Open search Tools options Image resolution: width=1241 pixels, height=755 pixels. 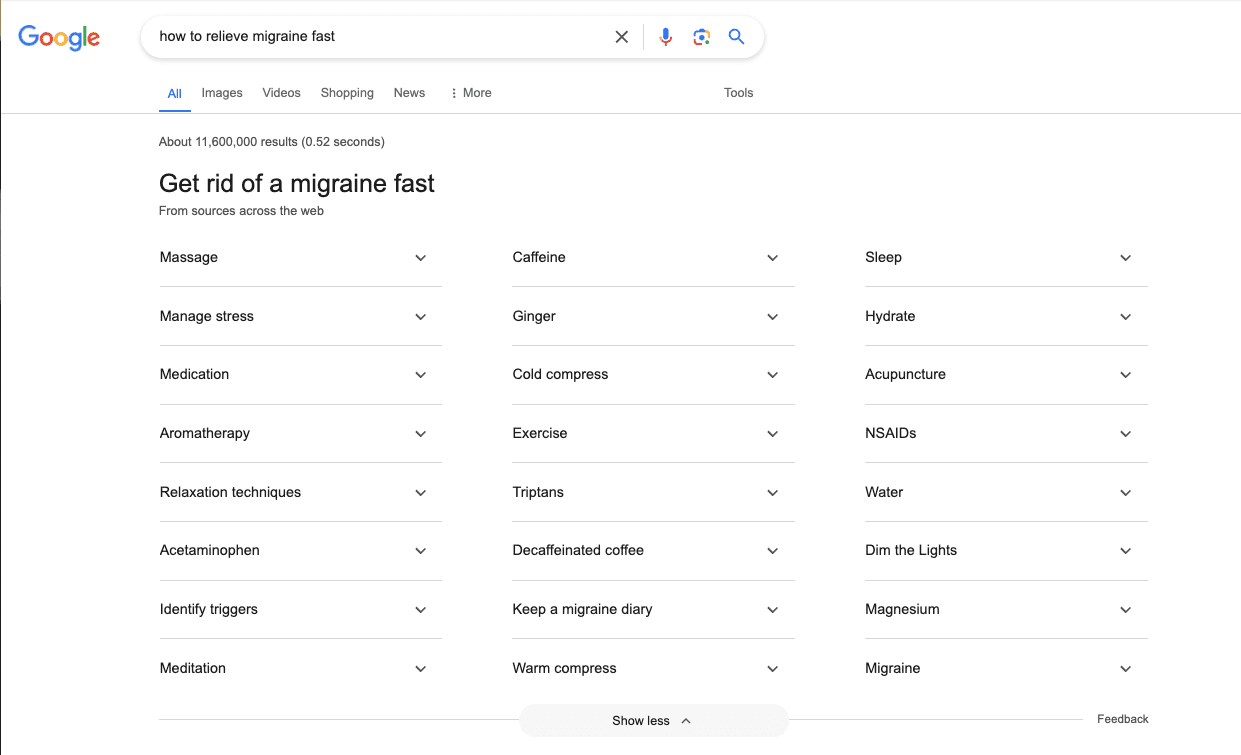pyautogui.click(x=738, y=92)
